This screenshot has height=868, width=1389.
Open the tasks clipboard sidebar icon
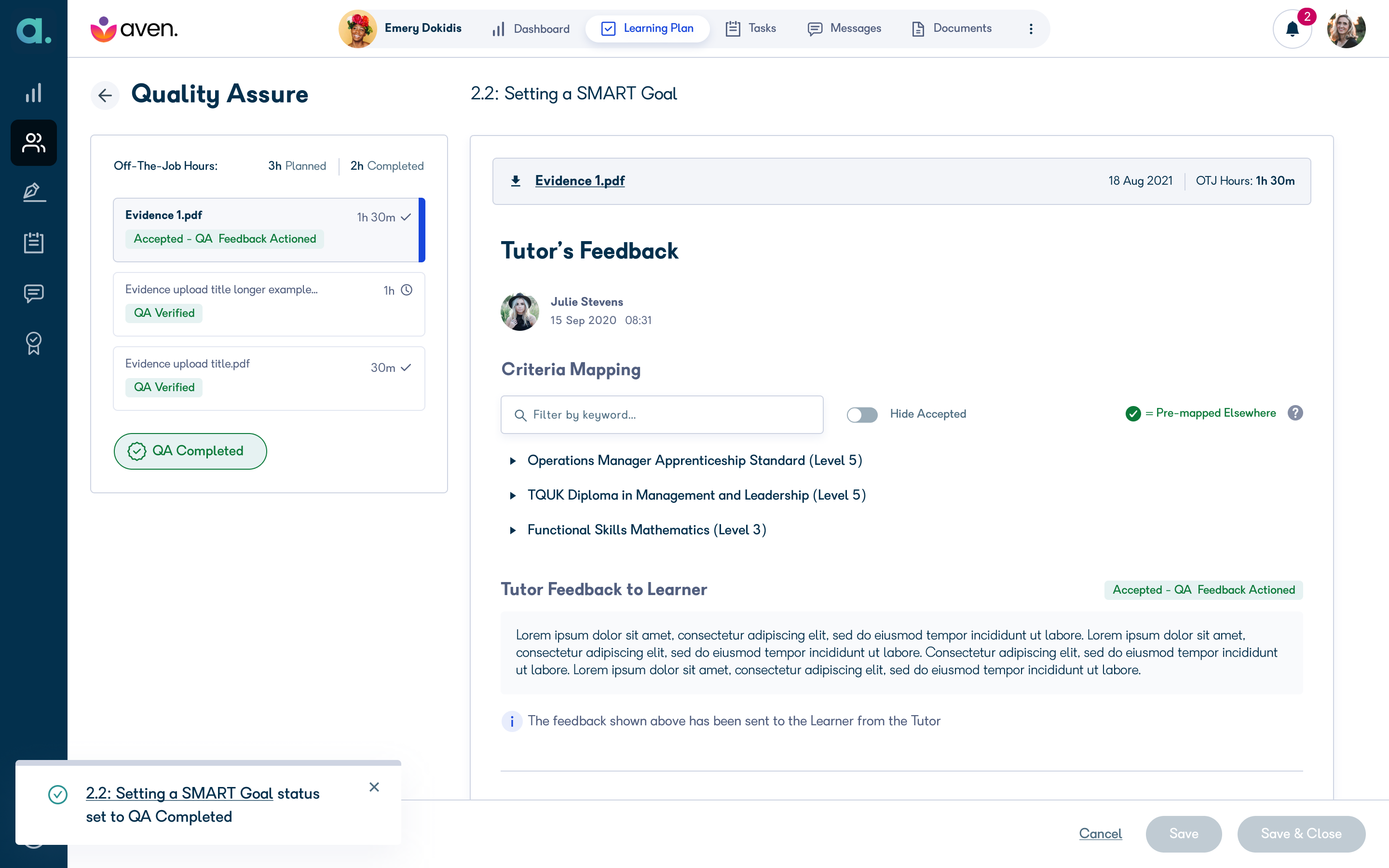pos(33,242)
